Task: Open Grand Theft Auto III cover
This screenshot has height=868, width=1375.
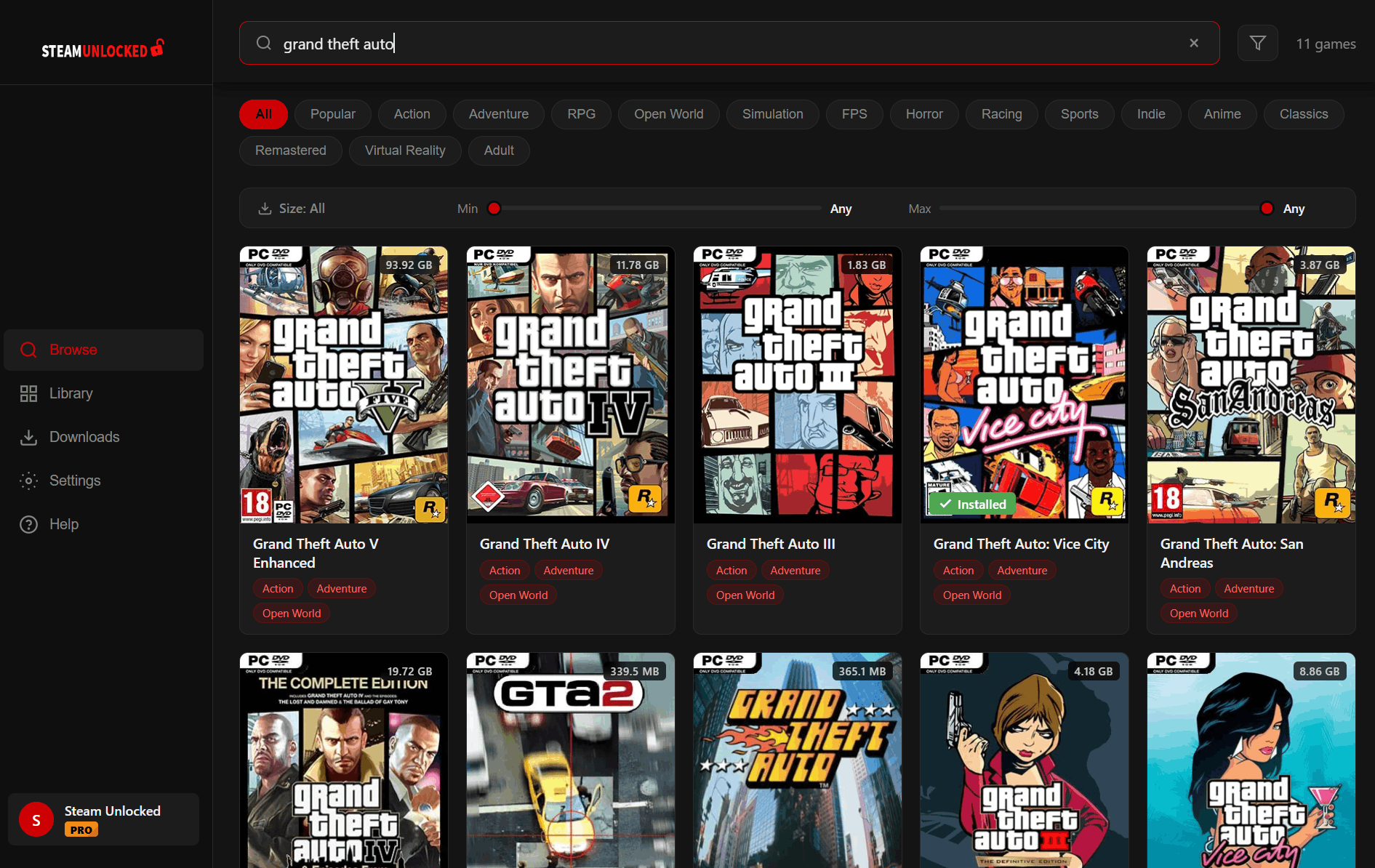Action: click(x=798, y=385)
